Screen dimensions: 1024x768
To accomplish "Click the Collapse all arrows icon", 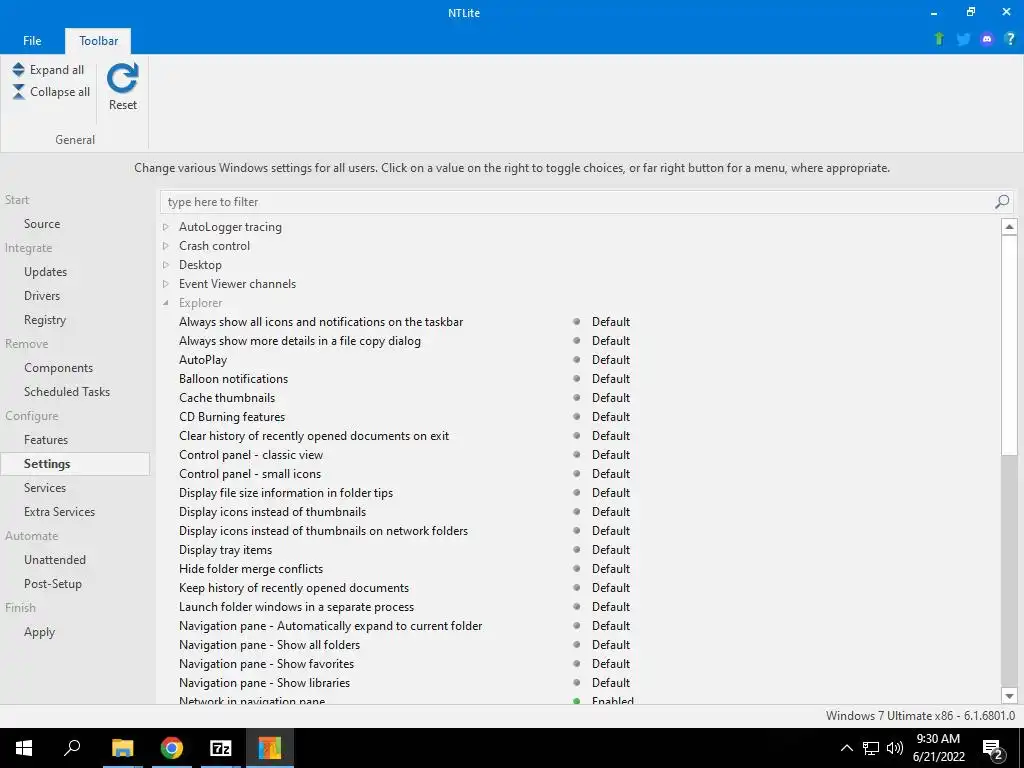I will [x=18, y=91].
